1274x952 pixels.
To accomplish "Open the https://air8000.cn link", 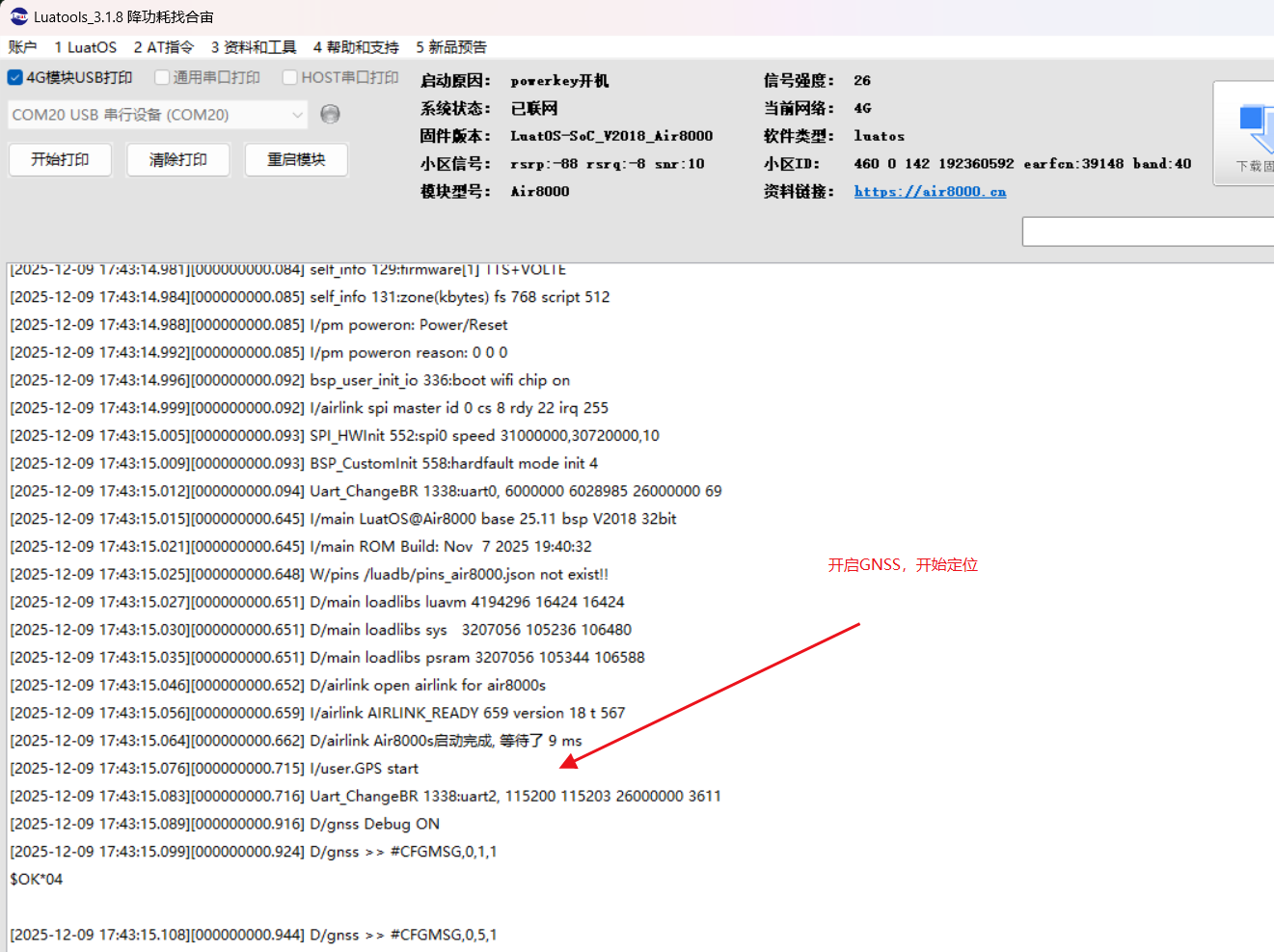I will [930, 191].
